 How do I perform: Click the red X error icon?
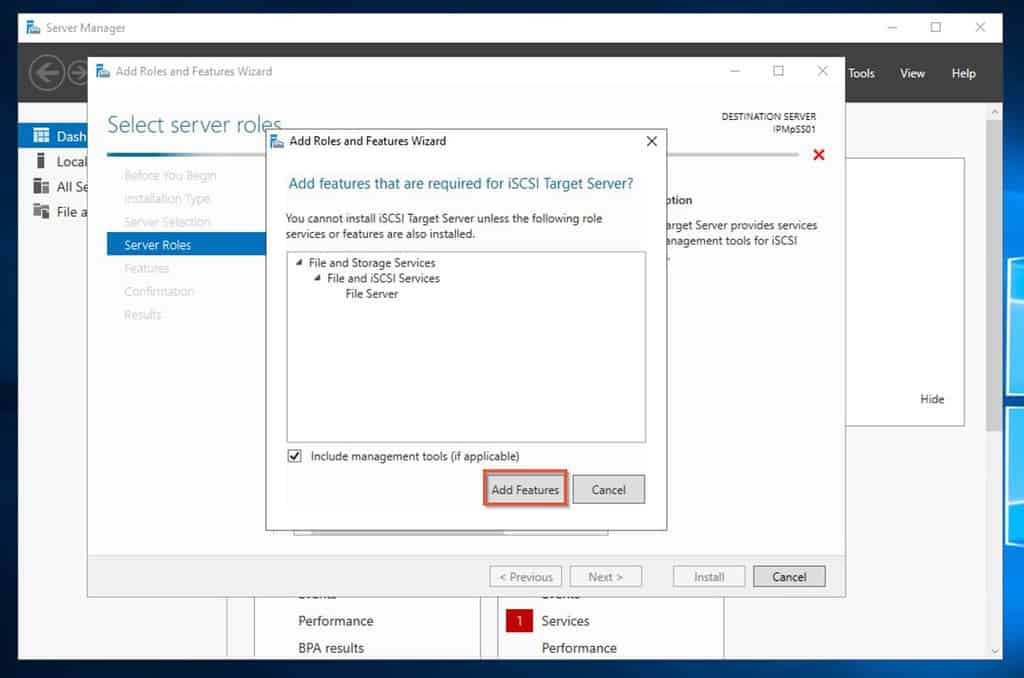click(x=818, y=155)
